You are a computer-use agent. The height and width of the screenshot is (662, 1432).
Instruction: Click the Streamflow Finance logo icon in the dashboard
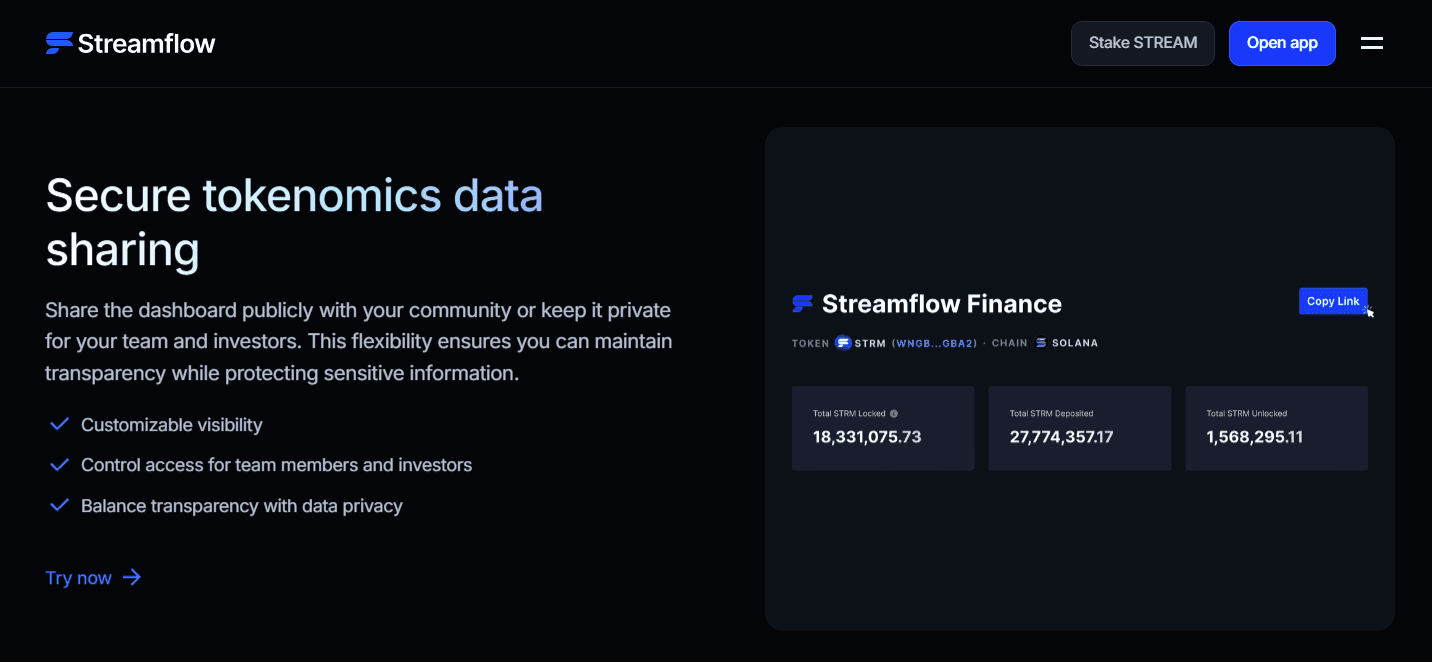(x=803, y=304)
